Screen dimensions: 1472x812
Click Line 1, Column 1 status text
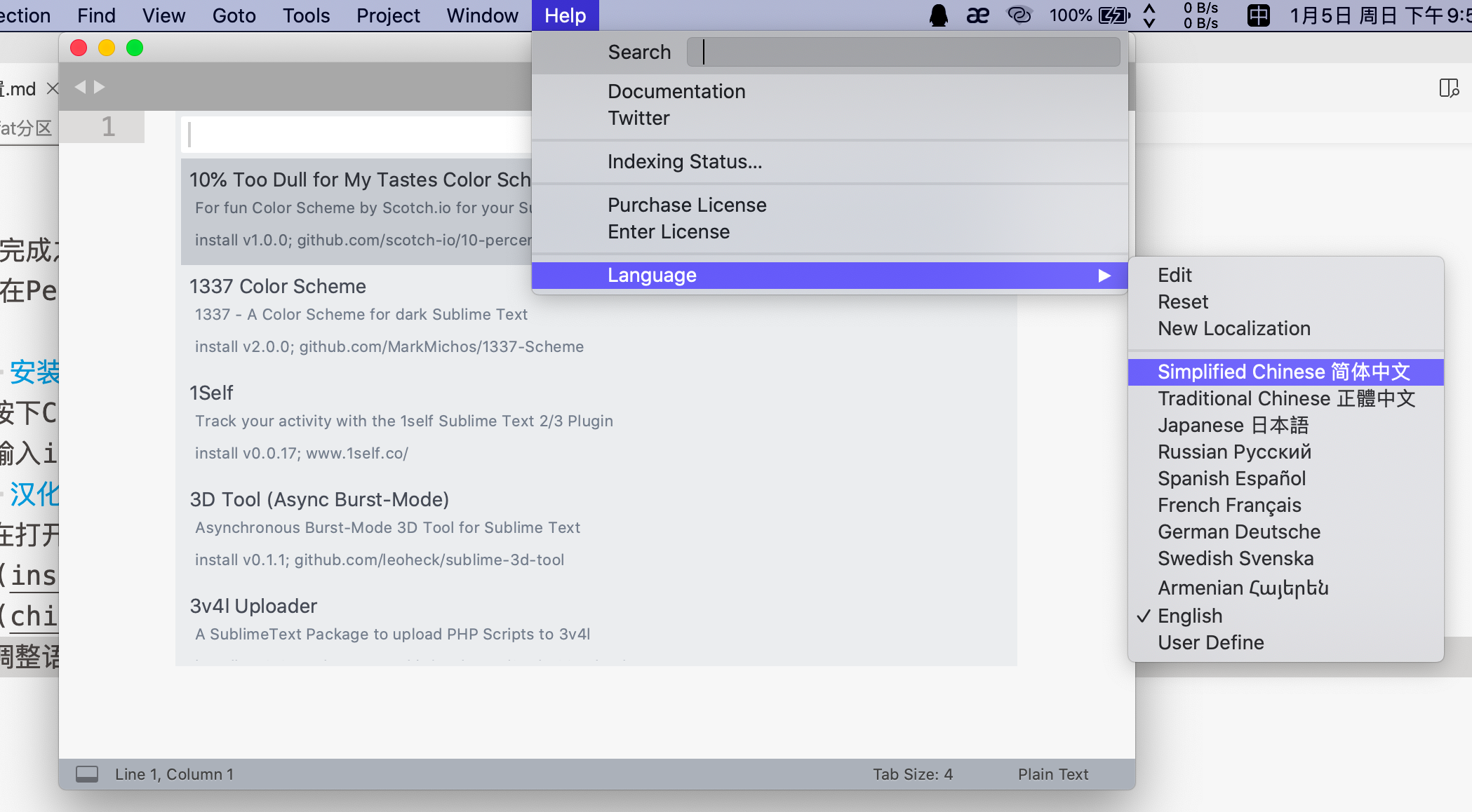click(x=175, y=774)
